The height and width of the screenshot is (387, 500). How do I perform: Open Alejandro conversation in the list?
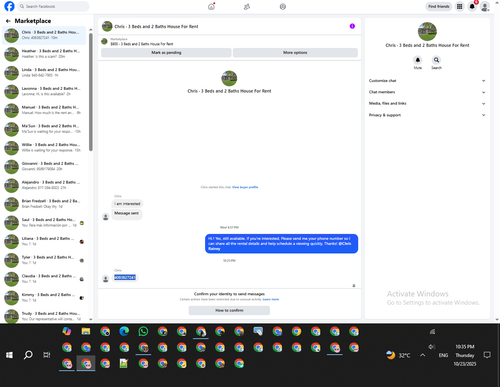point(44,185)
